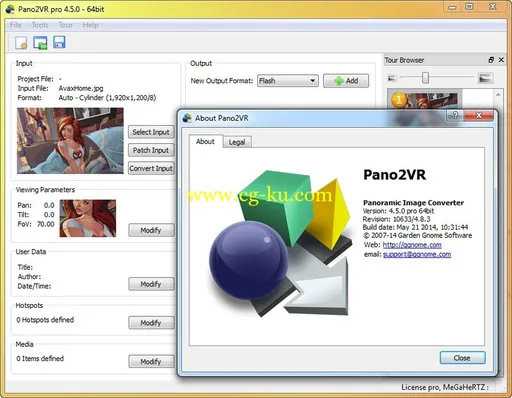Viewport: 512px width, 398px height.
Task: Click the support@ggnome.com email link
Action: coord(417,255)
